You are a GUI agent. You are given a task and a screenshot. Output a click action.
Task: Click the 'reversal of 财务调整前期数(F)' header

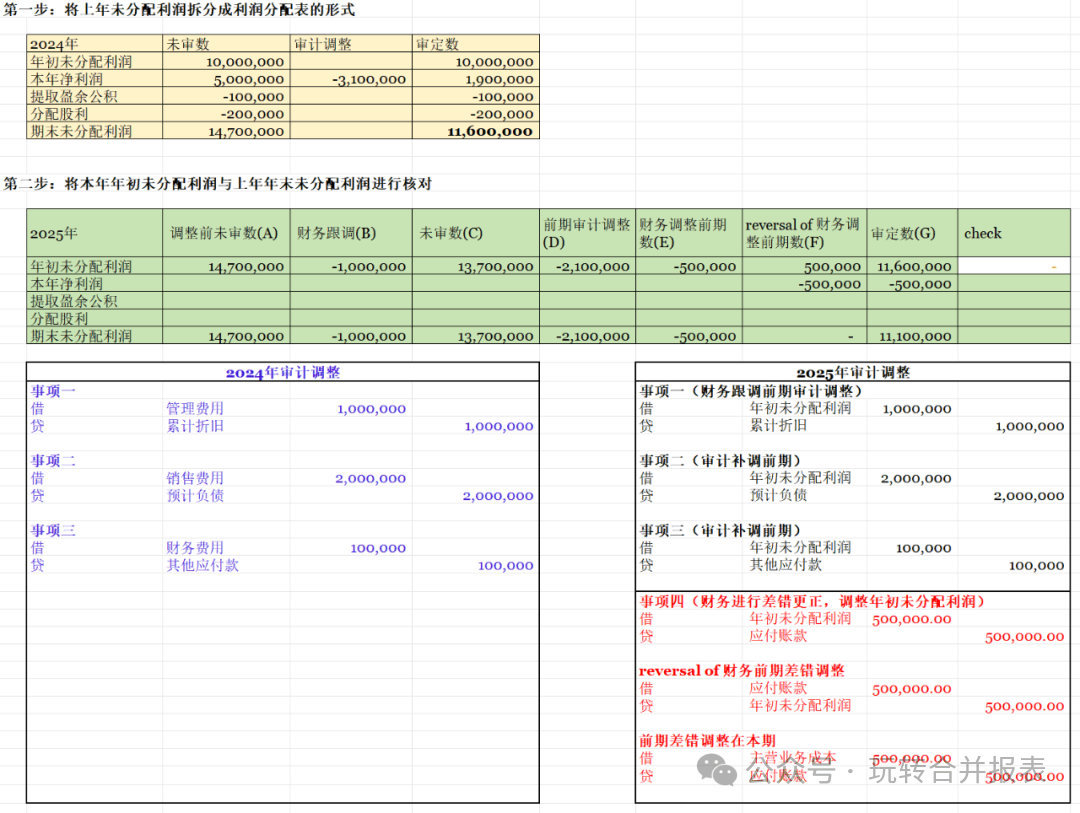click(803, 233)
